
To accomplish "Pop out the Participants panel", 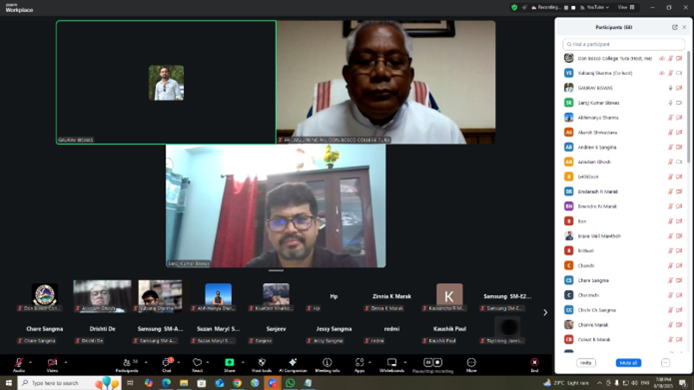I will [x=675, y=27].
